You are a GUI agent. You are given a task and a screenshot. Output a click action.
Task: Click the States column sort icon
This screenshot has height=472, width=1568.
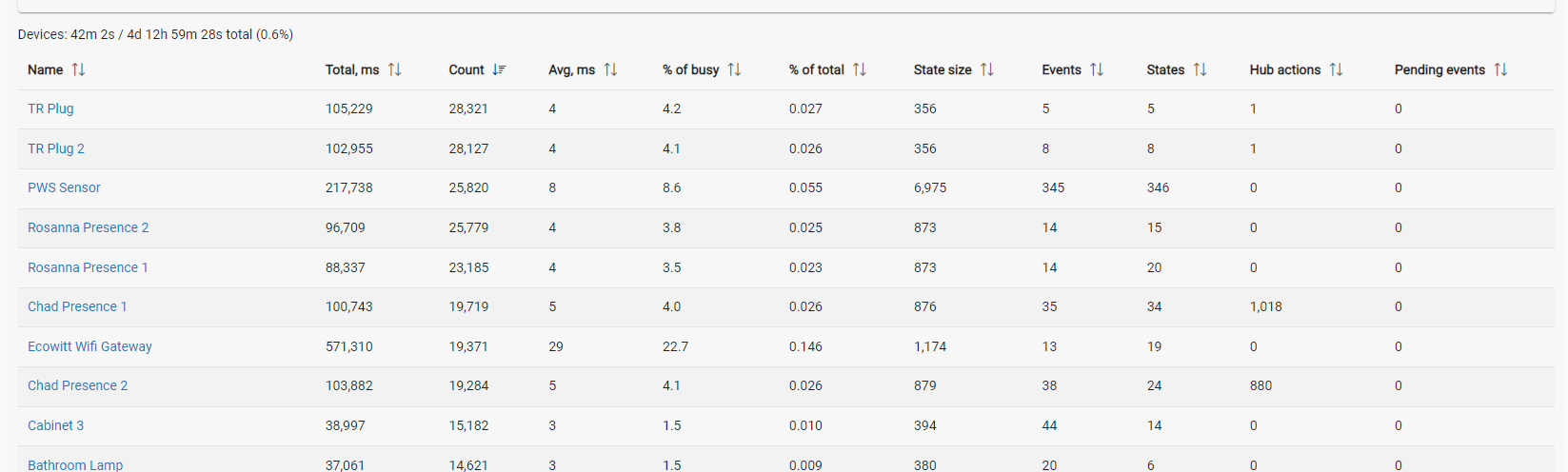1200,69
